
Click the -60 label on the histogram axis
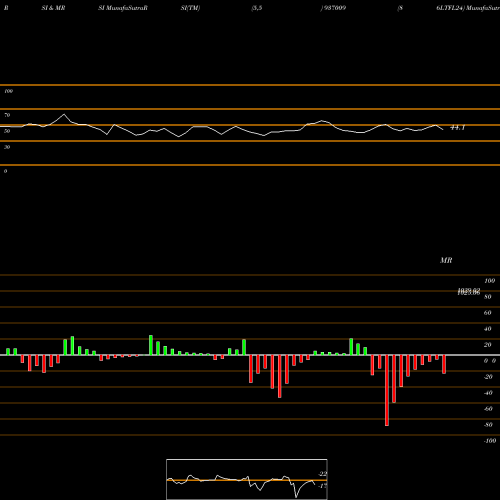[488, 409]
